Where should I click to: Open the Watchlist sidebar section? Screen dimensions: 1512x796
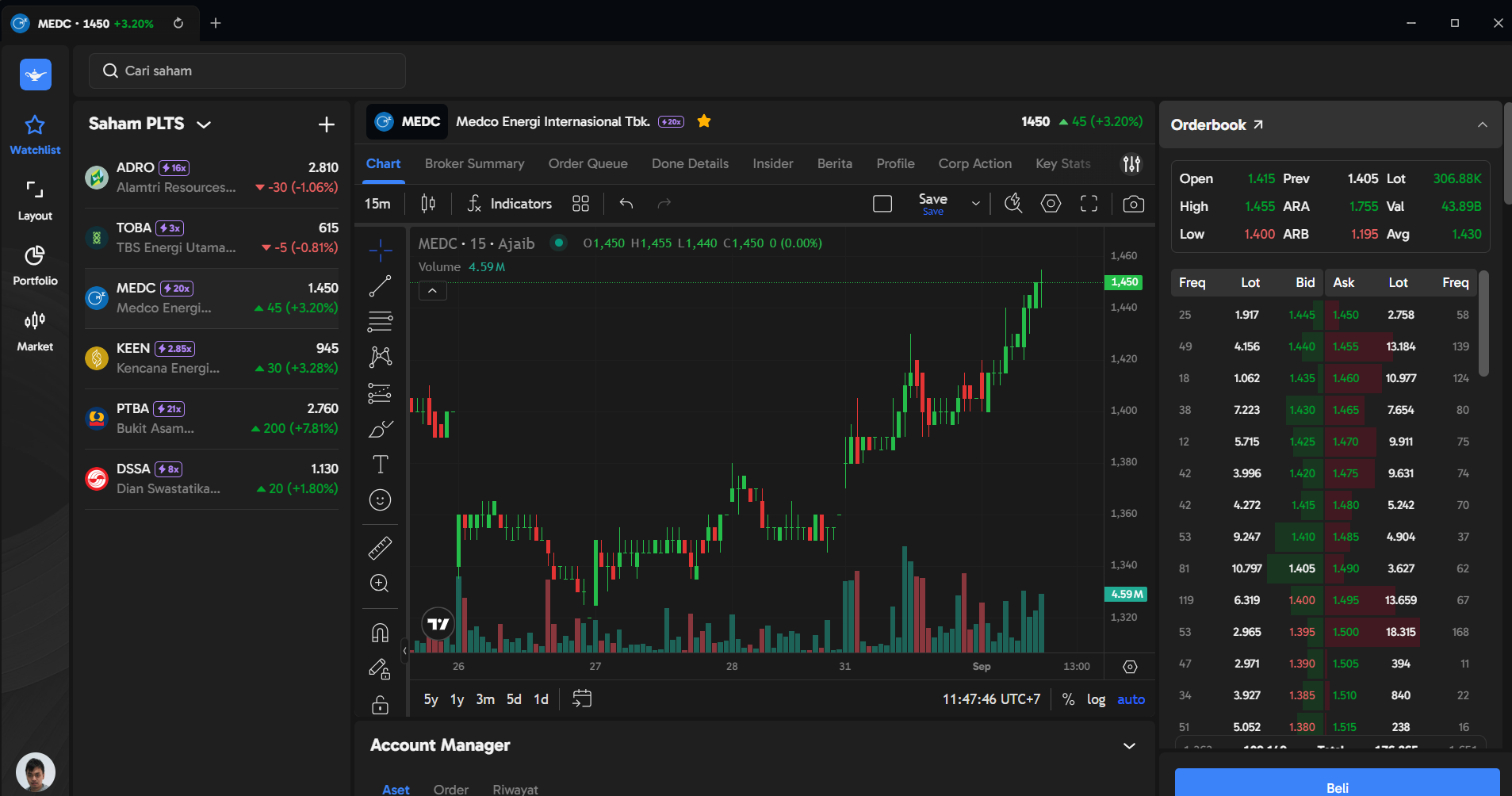(x=35, y=134)
